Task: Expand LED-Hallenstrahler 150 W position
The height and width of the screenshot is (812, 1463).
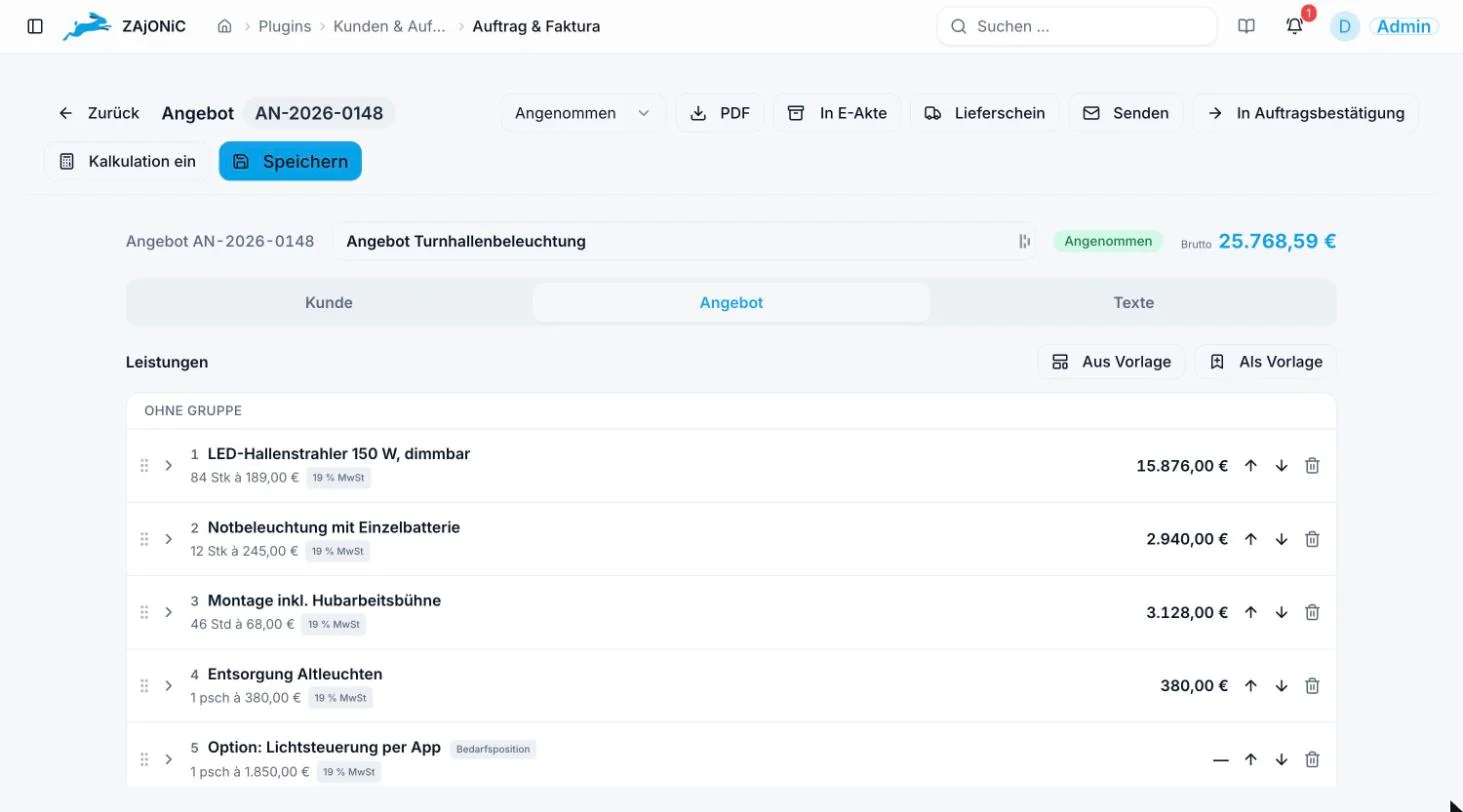Action: [169, 466]
